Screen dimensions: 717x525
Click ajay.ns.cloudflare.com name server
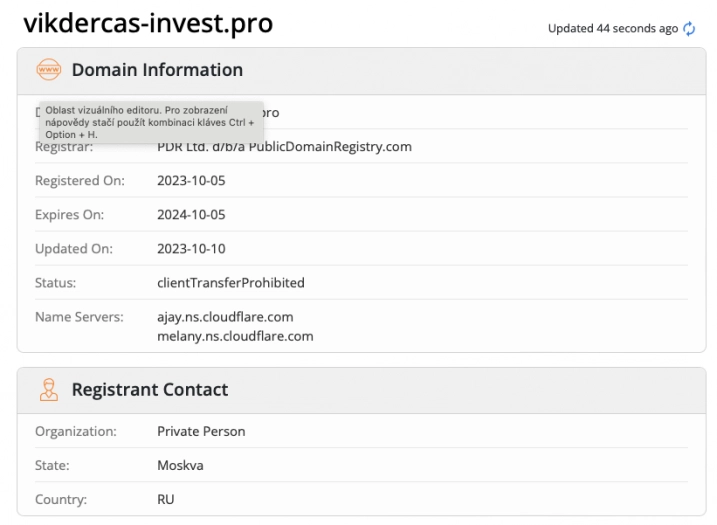(x=225, y=317)
